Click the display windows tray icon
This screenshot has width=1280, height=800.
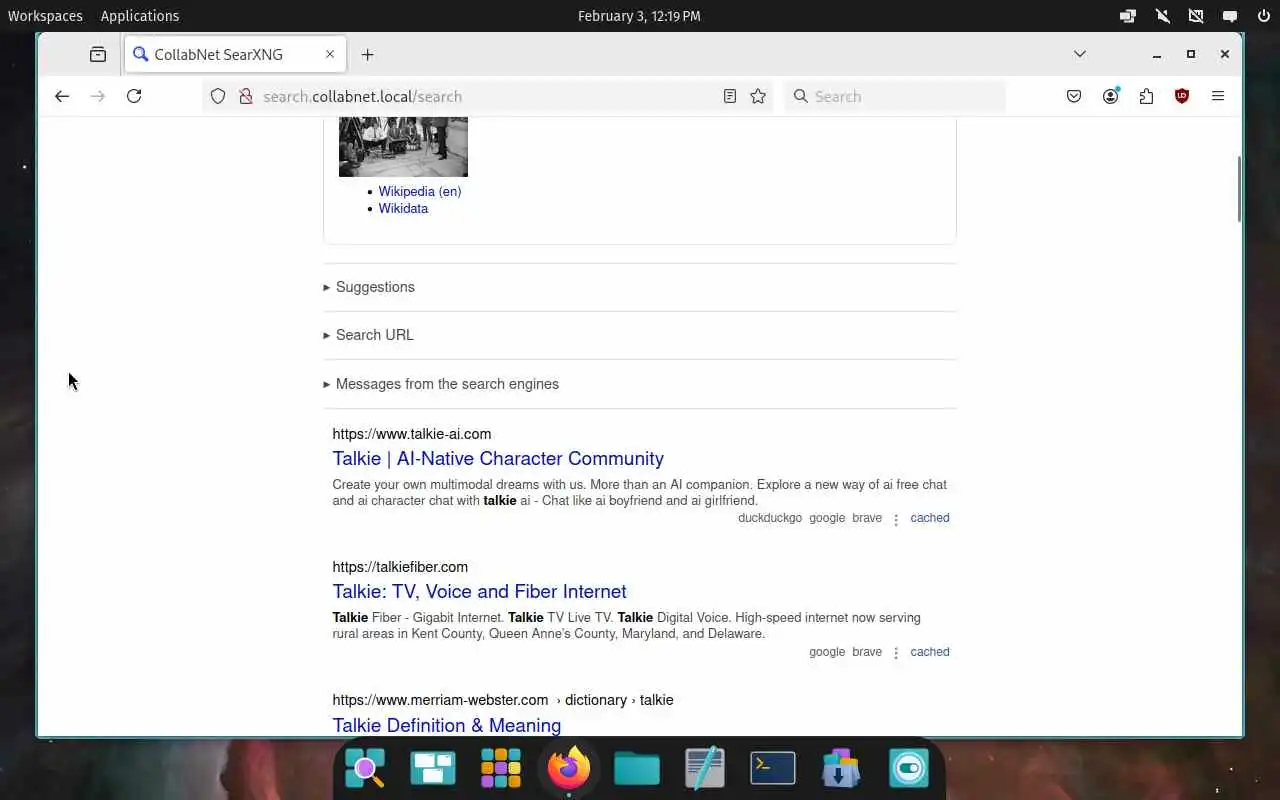coord(1128,16)
